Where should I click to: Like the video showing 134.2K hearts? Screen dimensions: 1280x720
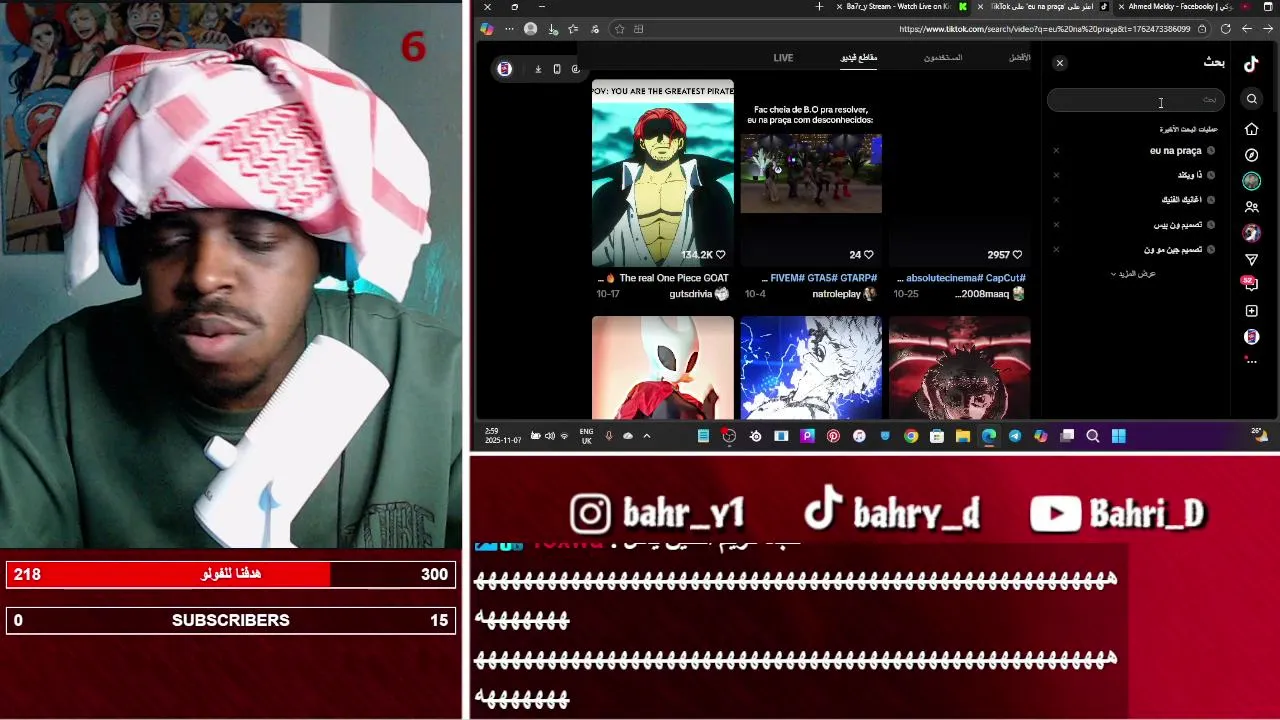tap(720, 255)
